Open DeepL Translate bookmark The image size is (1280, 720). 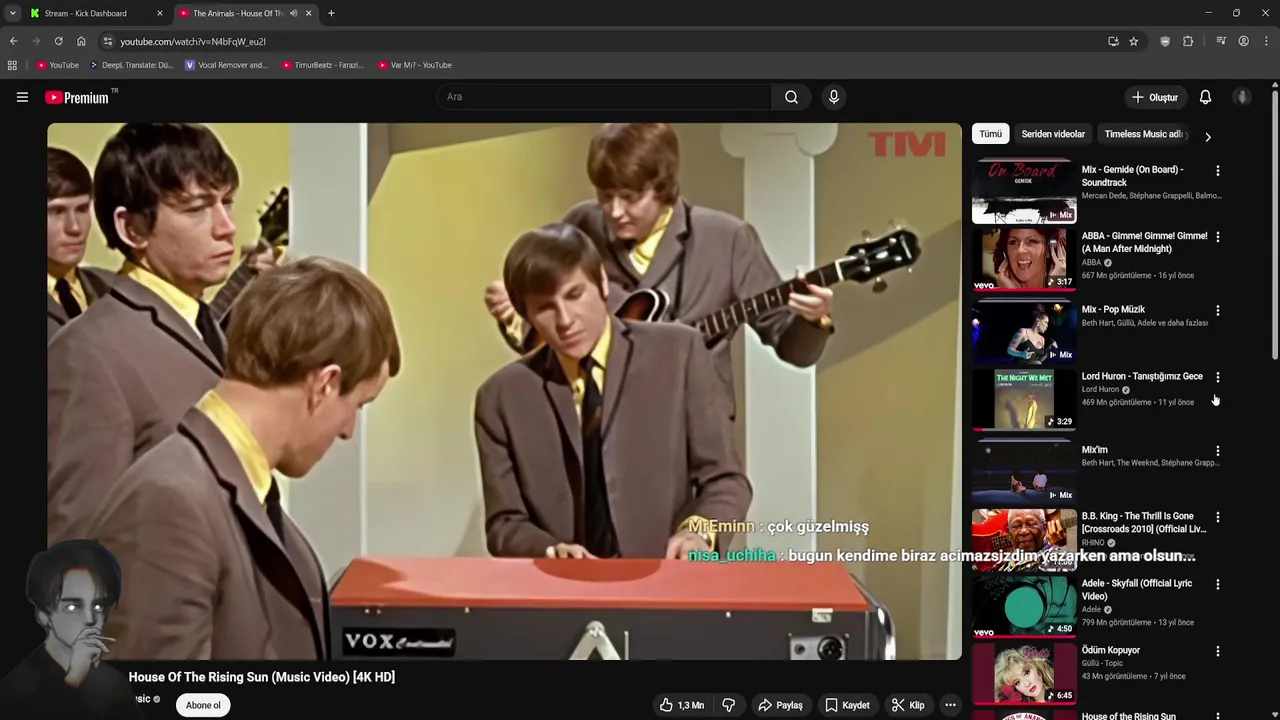131,65
